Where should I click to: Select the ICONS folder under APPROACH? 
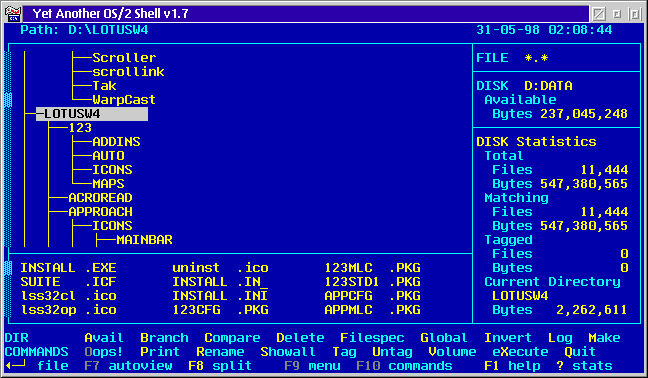(112, 226)
